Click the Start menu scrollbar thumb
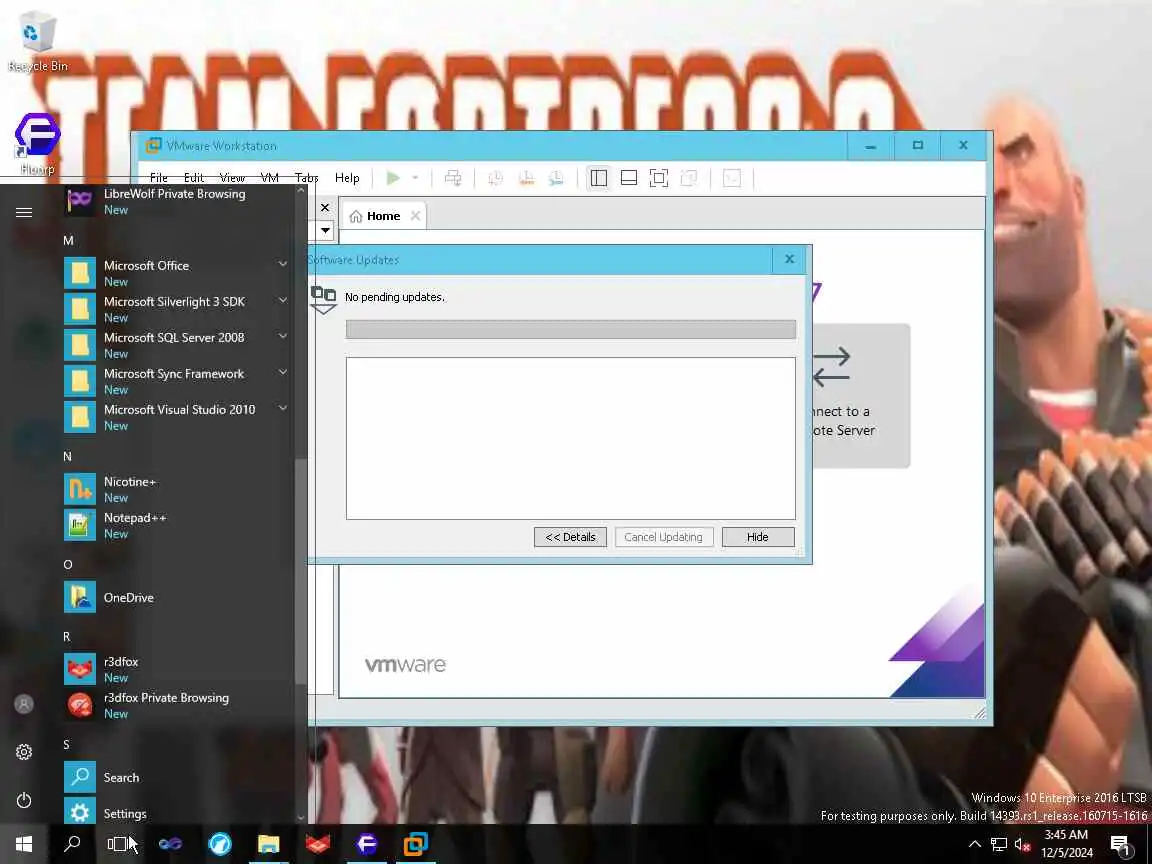The image size is (1152, 864). point(300,571)
